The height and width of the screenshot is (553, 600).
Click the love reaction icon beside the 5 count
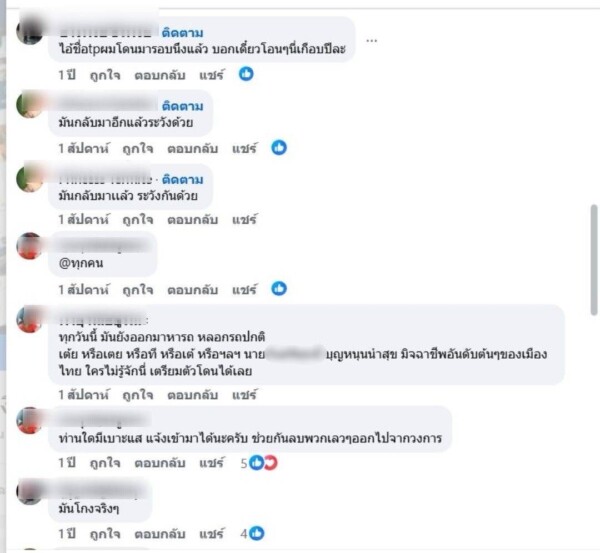(271, 463)
